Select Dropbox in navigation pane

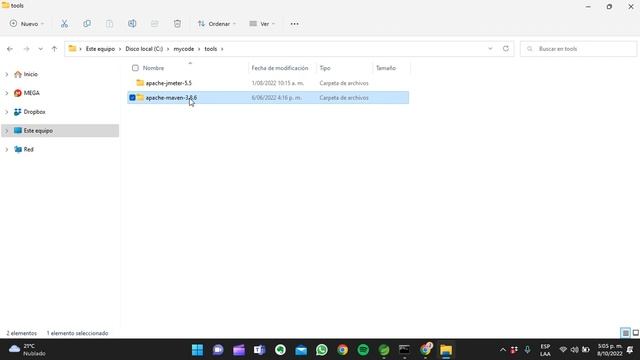point(34,112)
